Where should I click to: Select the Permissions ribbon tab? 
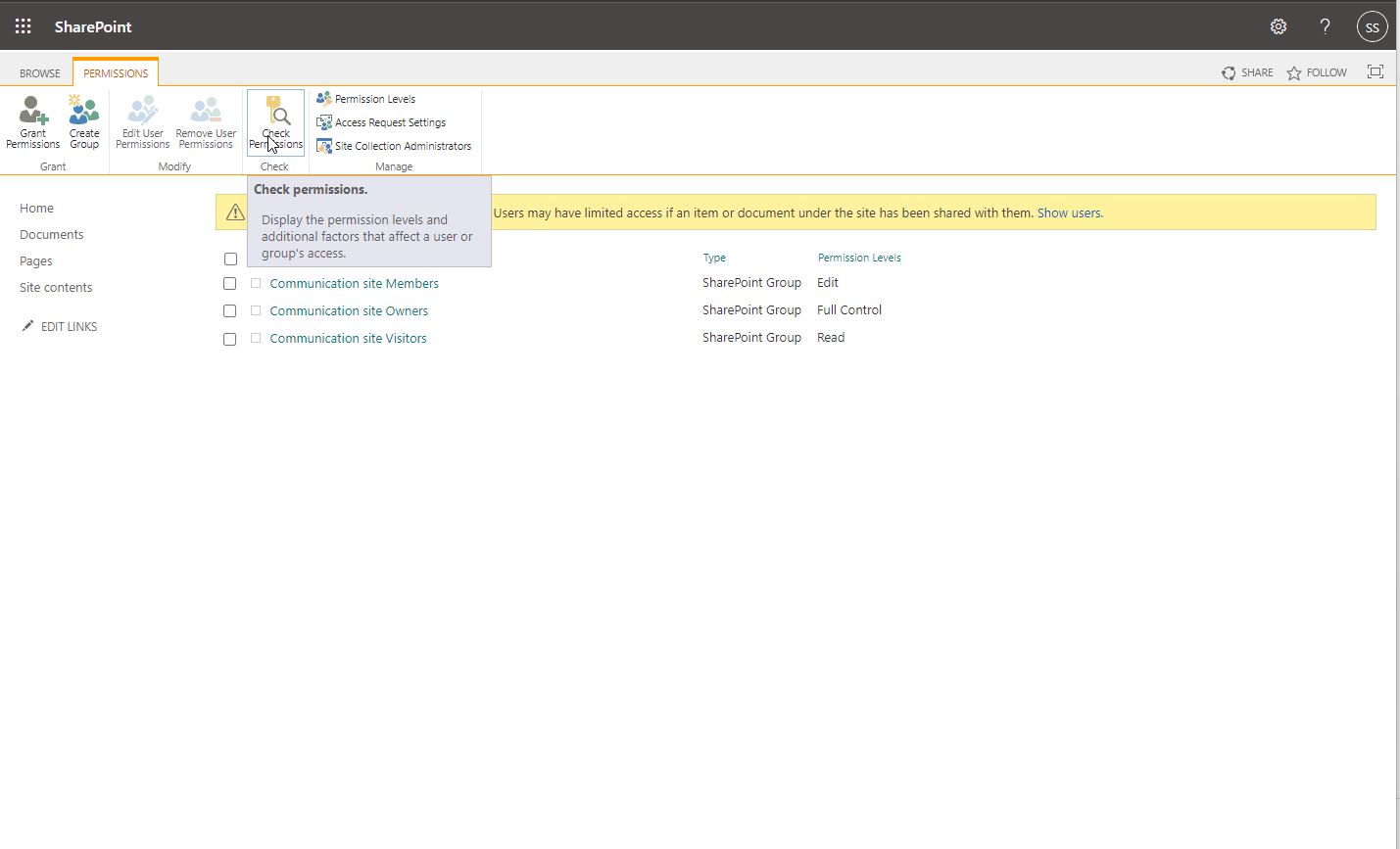click(116, 73)
